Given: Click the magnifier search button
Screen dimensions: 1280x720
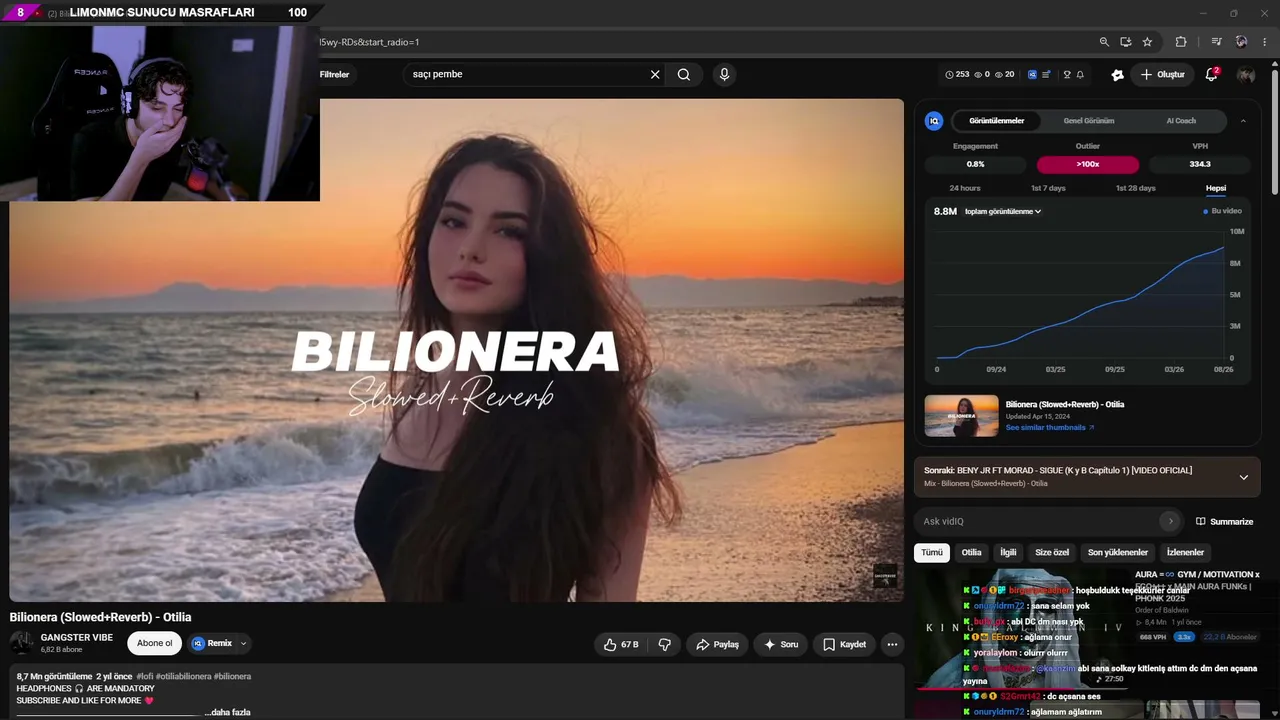Looking at the screenshot, I should pos(684,74).
